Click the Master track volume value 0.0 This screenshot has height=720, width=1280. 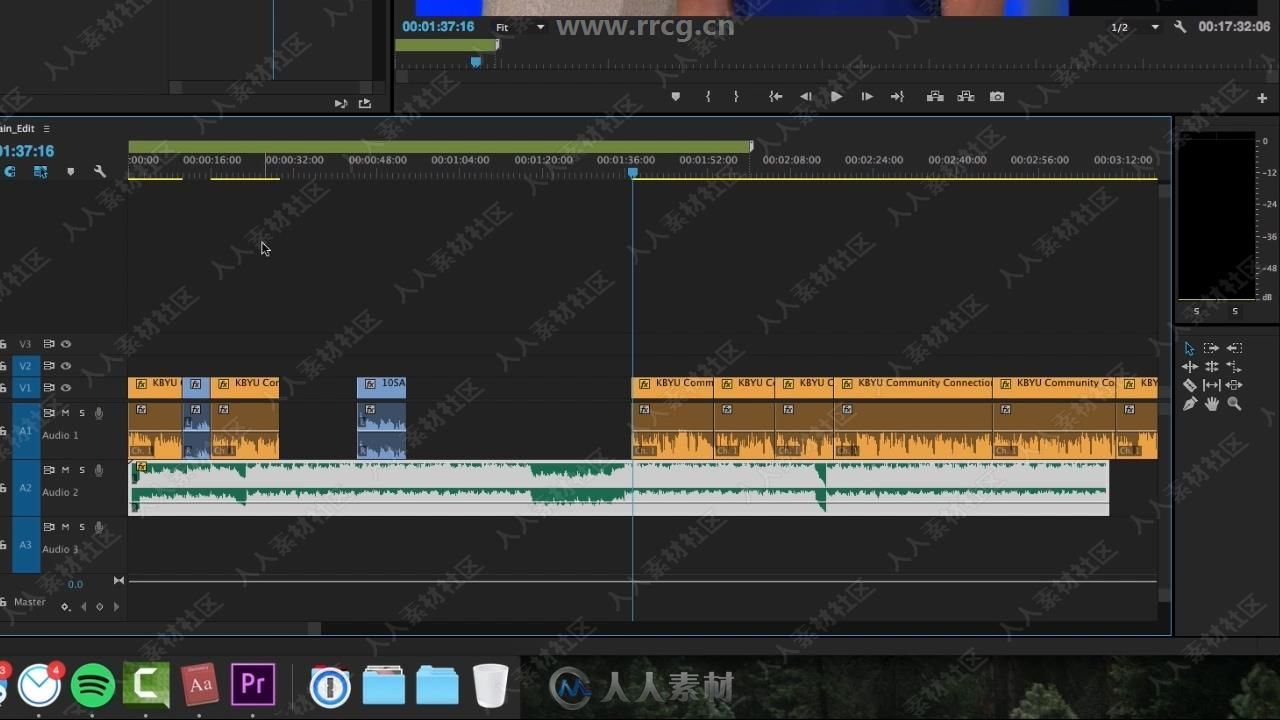point(75,584)
